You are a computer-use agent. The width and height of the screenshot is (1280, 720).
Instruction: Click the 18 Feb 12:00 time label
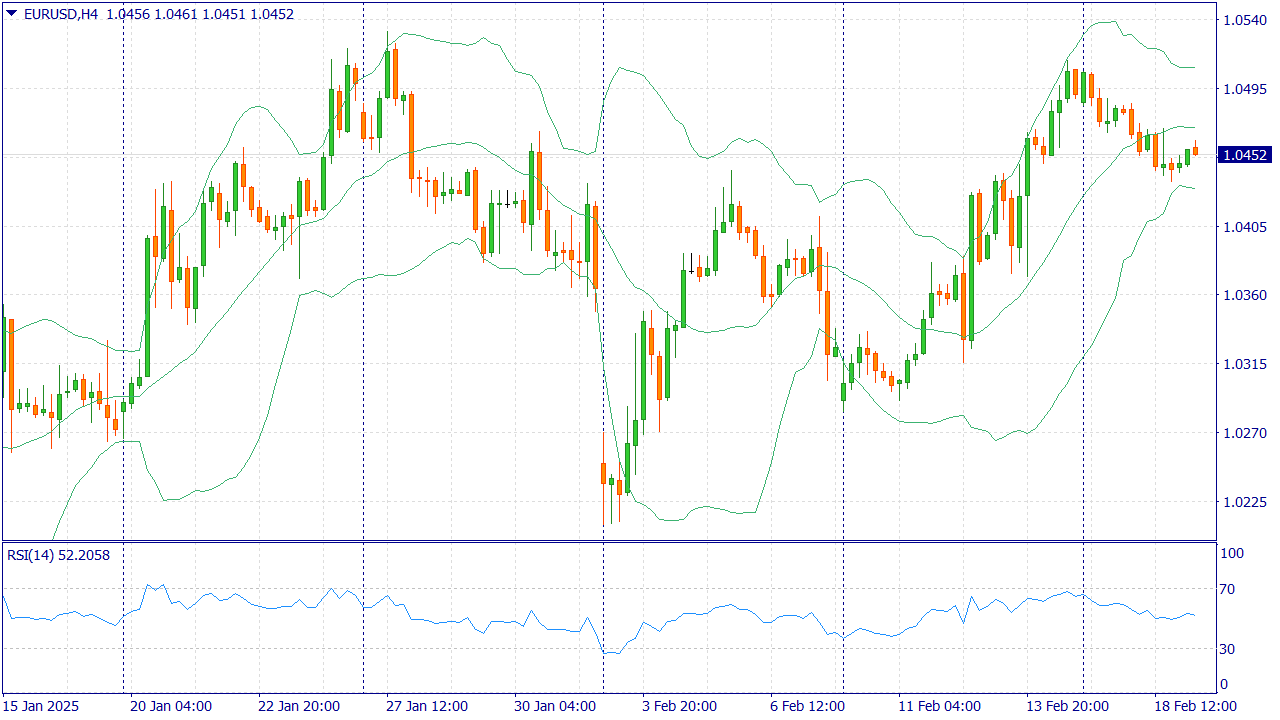click(x=1195, y=706)
